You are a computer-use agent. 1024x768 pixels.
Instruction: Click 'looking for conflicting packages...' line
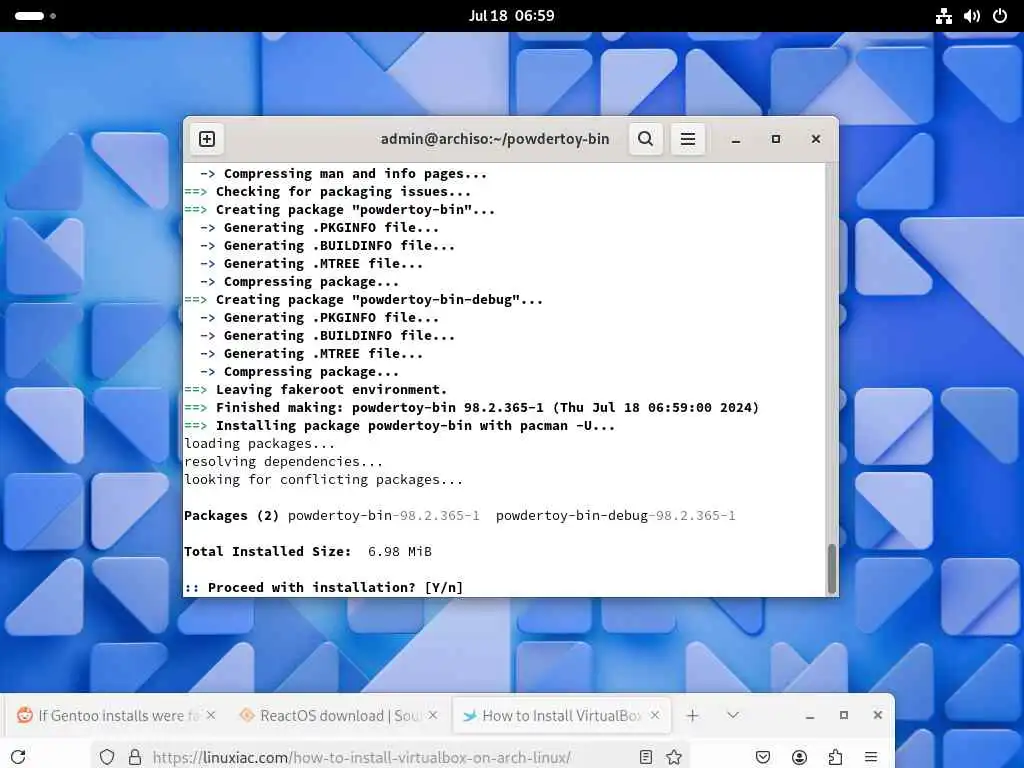click(x=323, y=479)
